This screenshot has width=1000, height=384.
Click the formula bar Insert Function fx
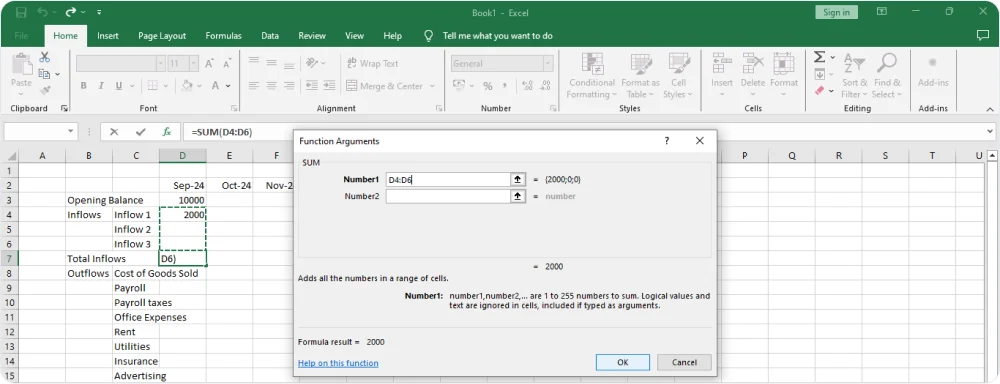166,131
